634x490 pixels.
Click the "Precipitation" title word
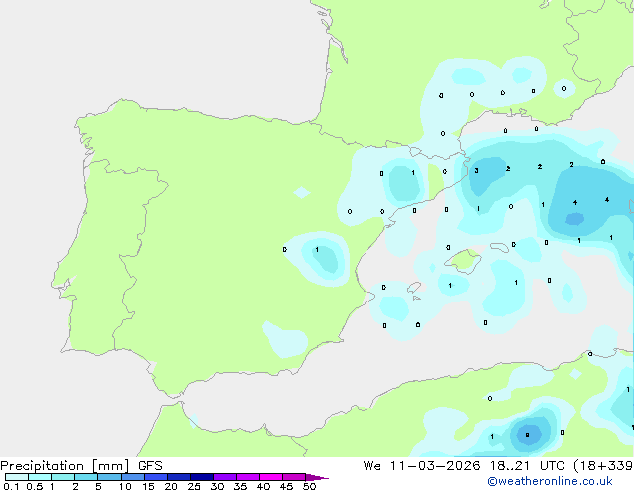42,466
